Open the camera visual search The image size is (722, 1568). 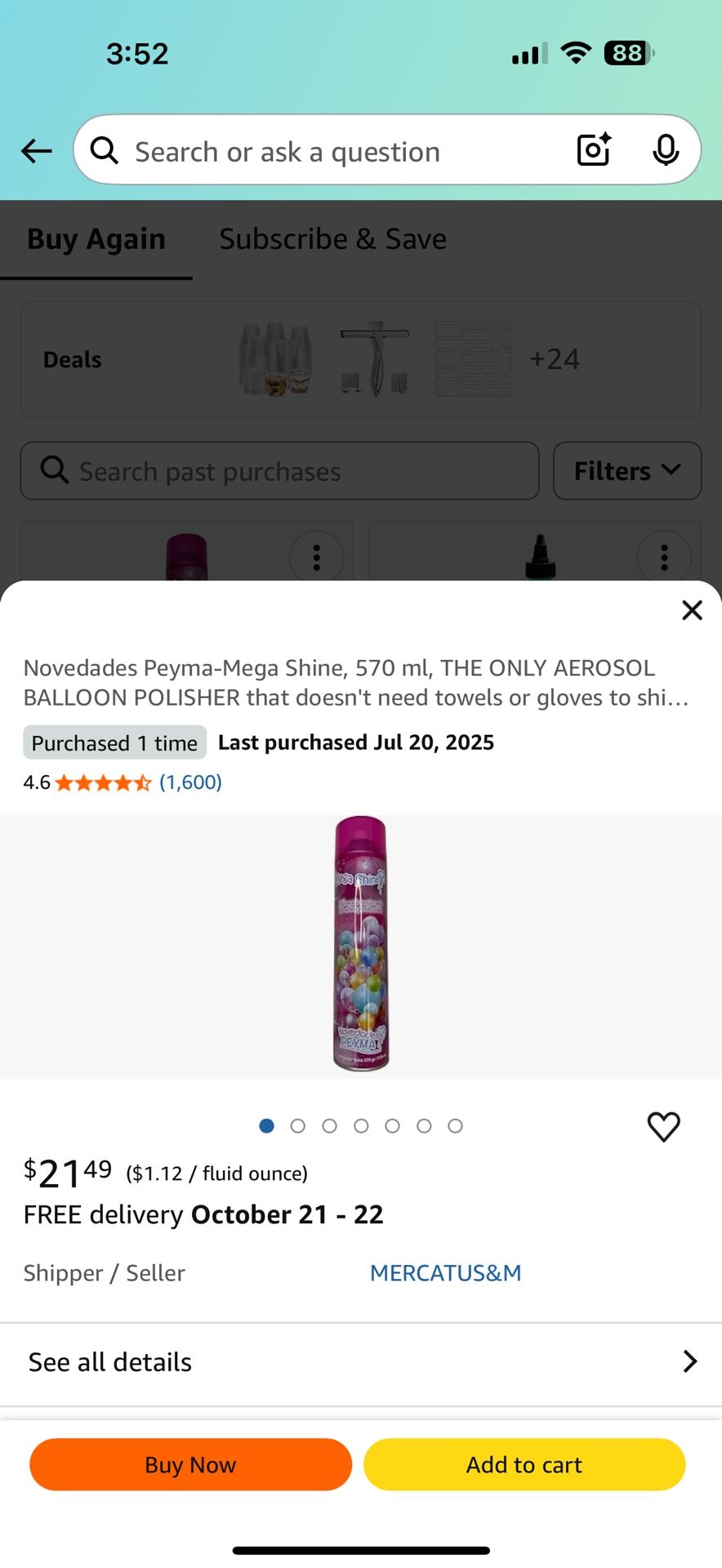tap(593, 149)
